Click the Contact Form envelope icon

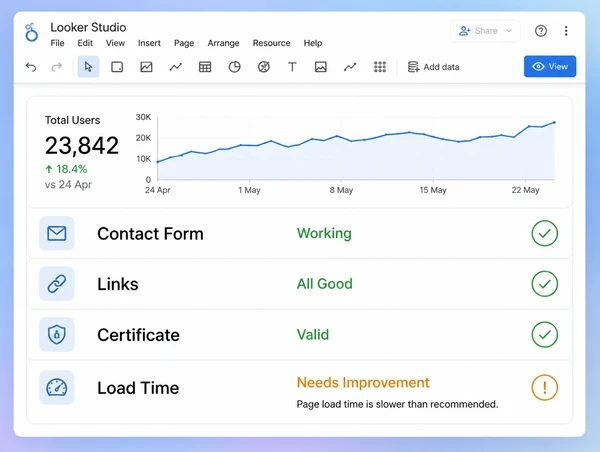coord(57,233)
